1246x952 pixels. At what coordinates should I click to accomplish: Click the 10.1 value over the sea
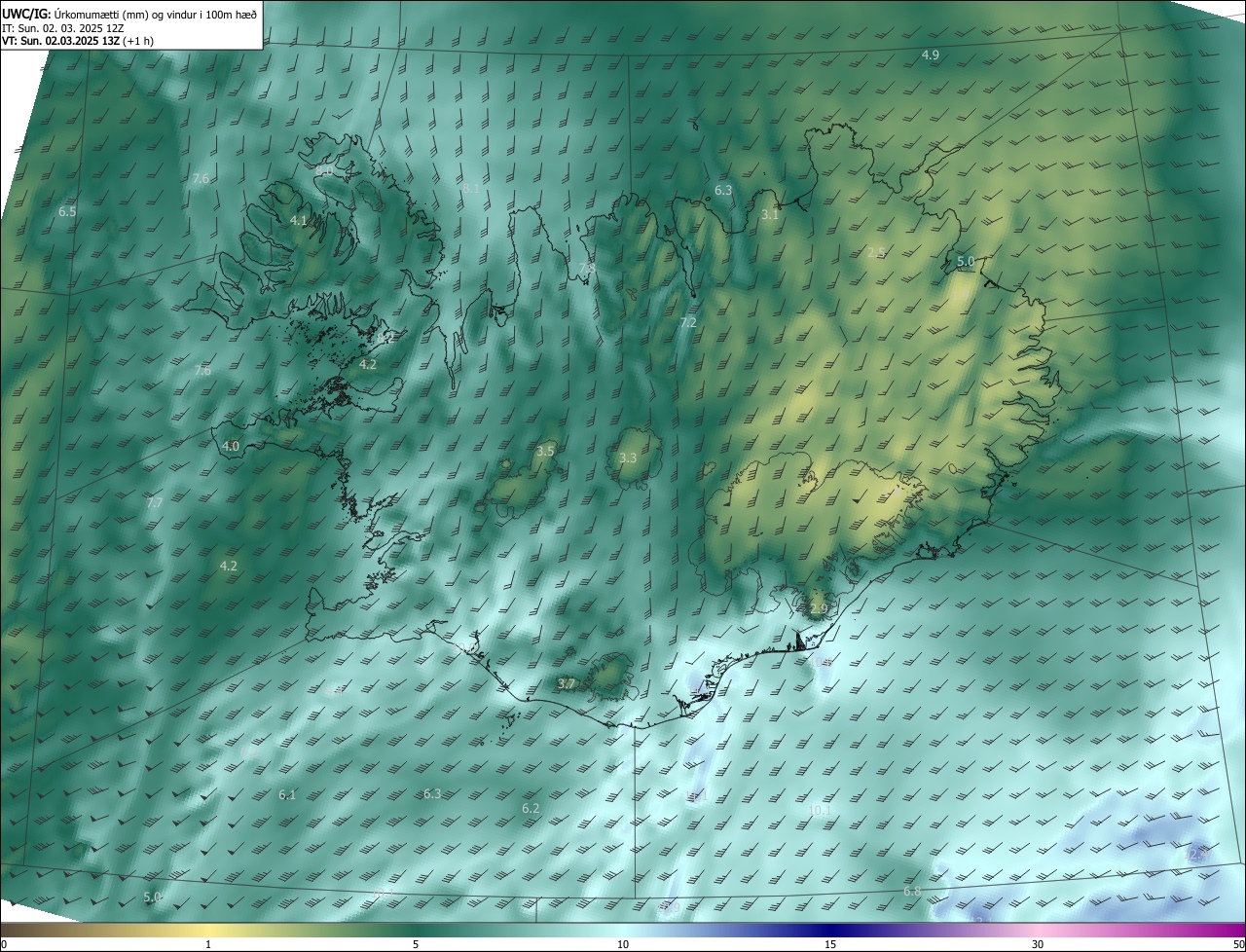pos(820,810)
